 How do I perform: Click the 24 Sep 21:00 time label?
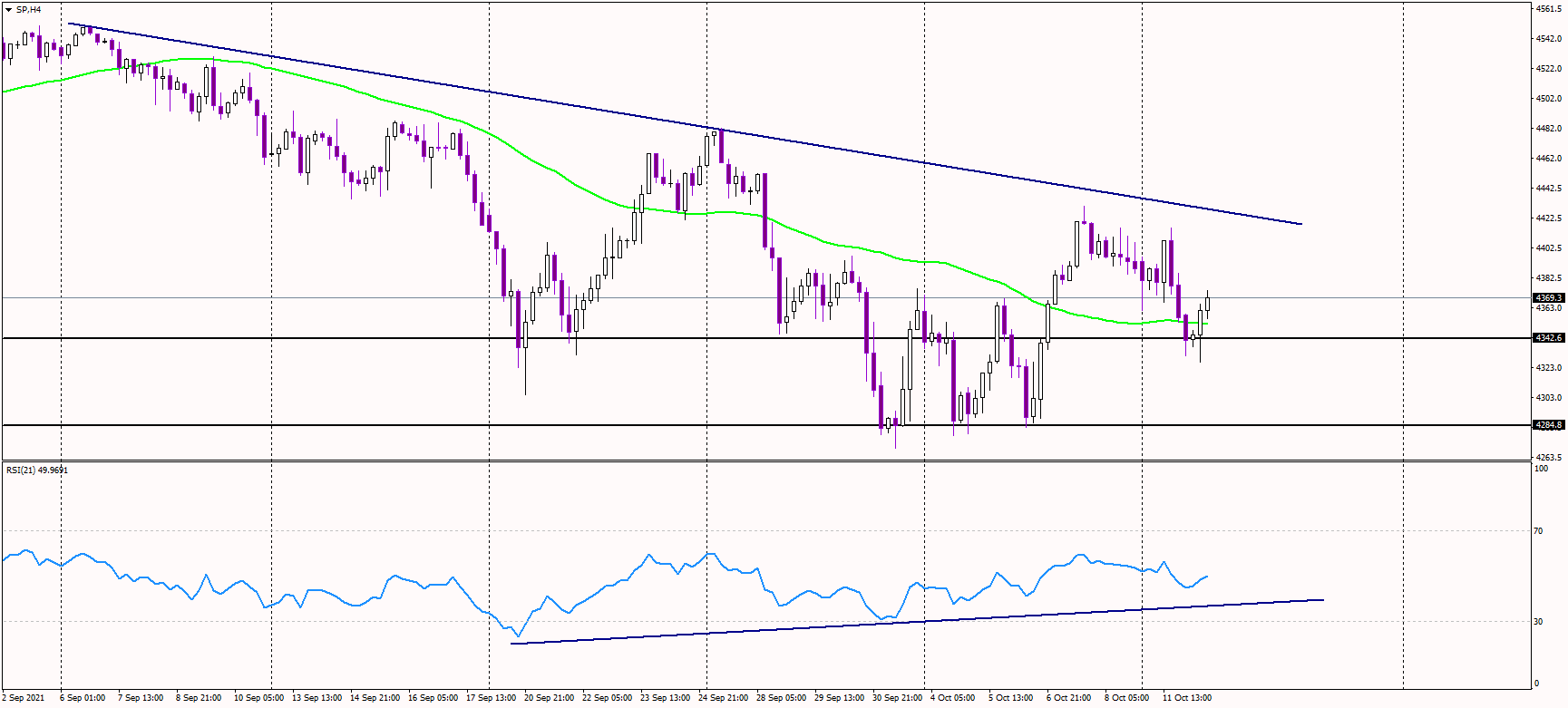pos(723,698)
